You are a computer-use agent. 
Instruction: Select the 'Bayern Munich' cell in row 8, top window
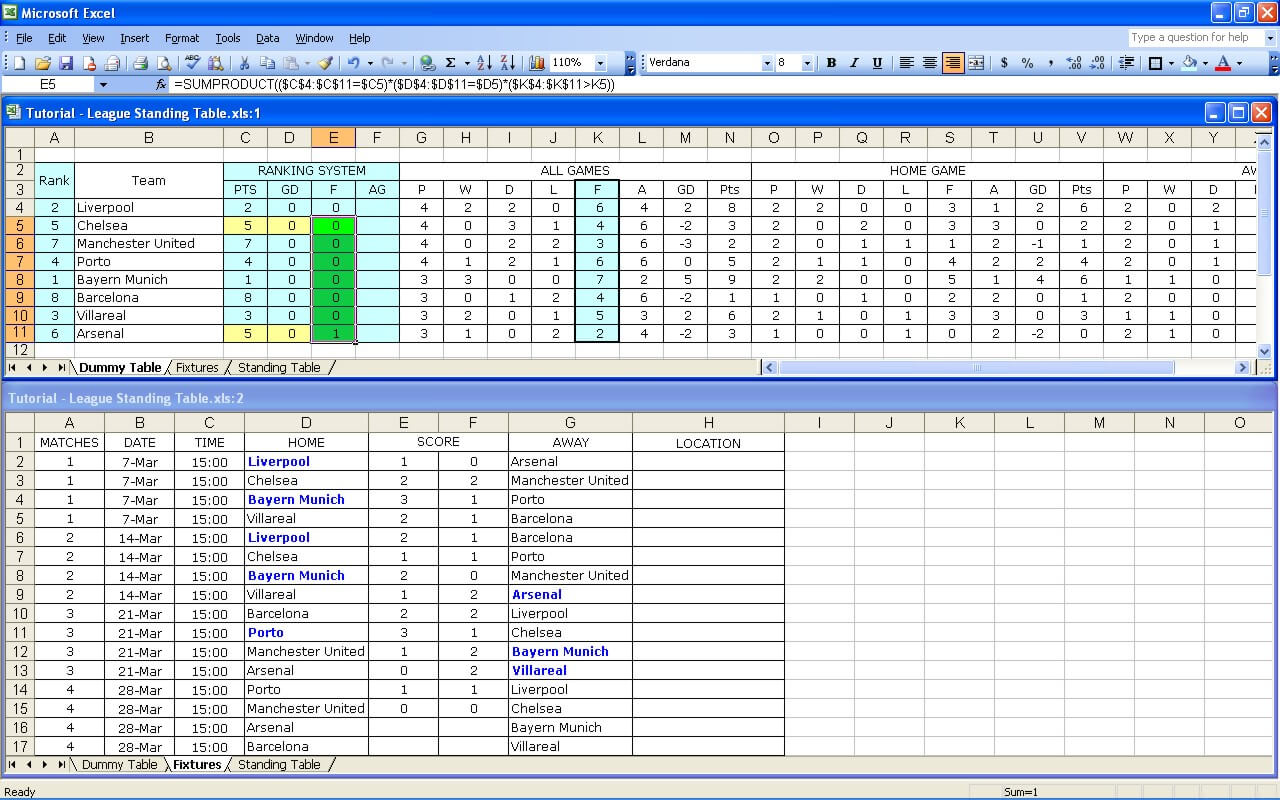(x=148, y=279)
